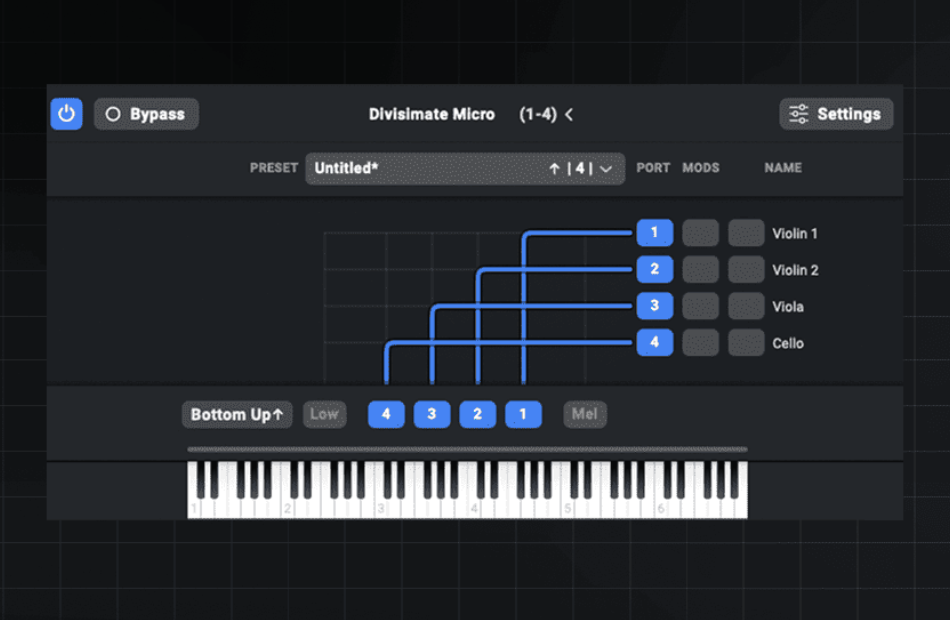Toggle port 1 for Violin 1

[x=654, y=233]
